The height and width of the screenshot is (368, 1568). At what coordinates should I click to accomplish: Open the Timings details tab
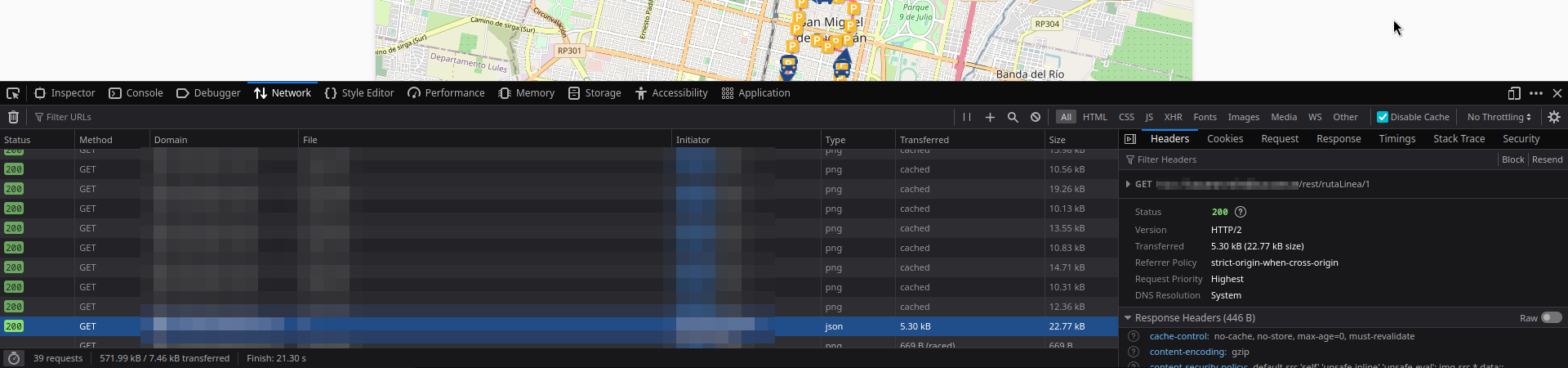point(1396,139)
